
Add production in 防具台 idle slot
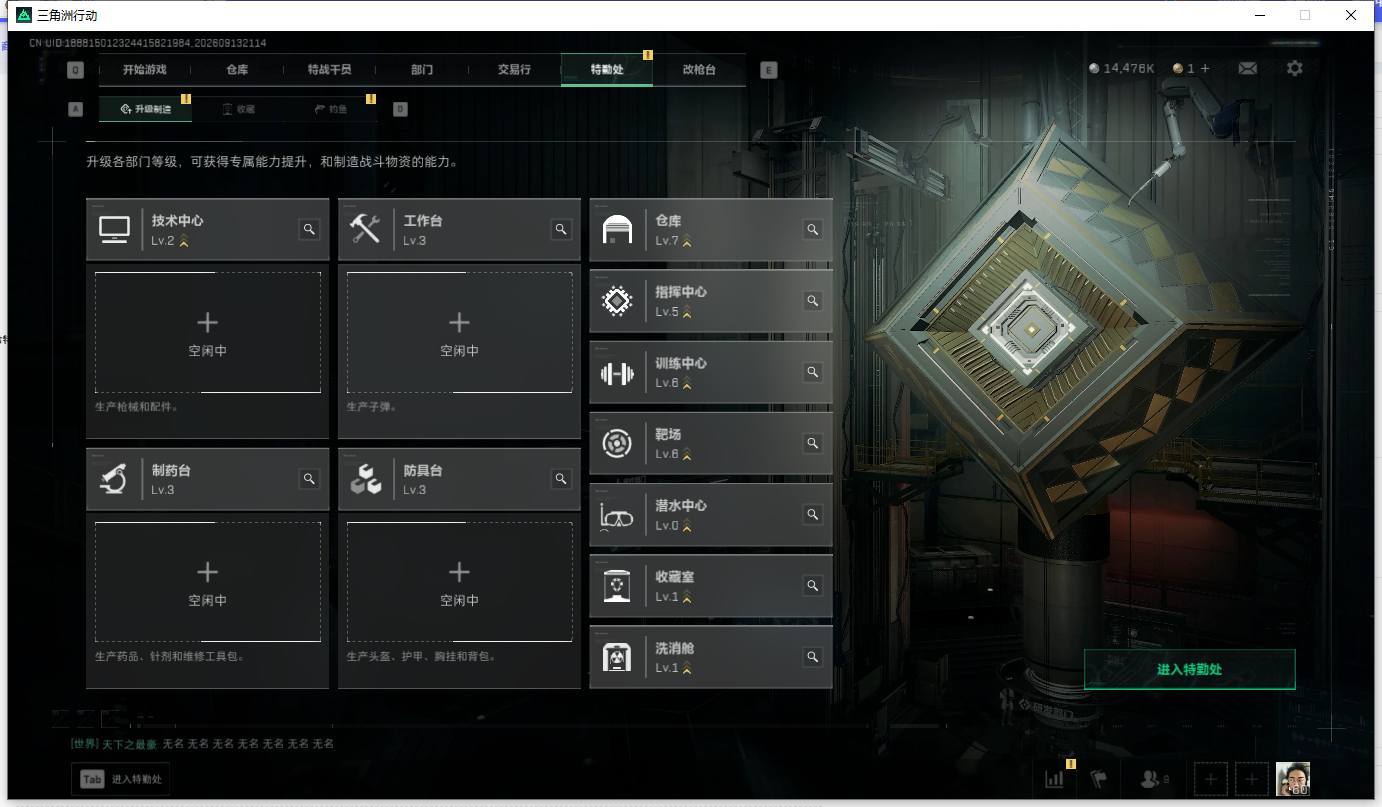click(x=460, y=582)
